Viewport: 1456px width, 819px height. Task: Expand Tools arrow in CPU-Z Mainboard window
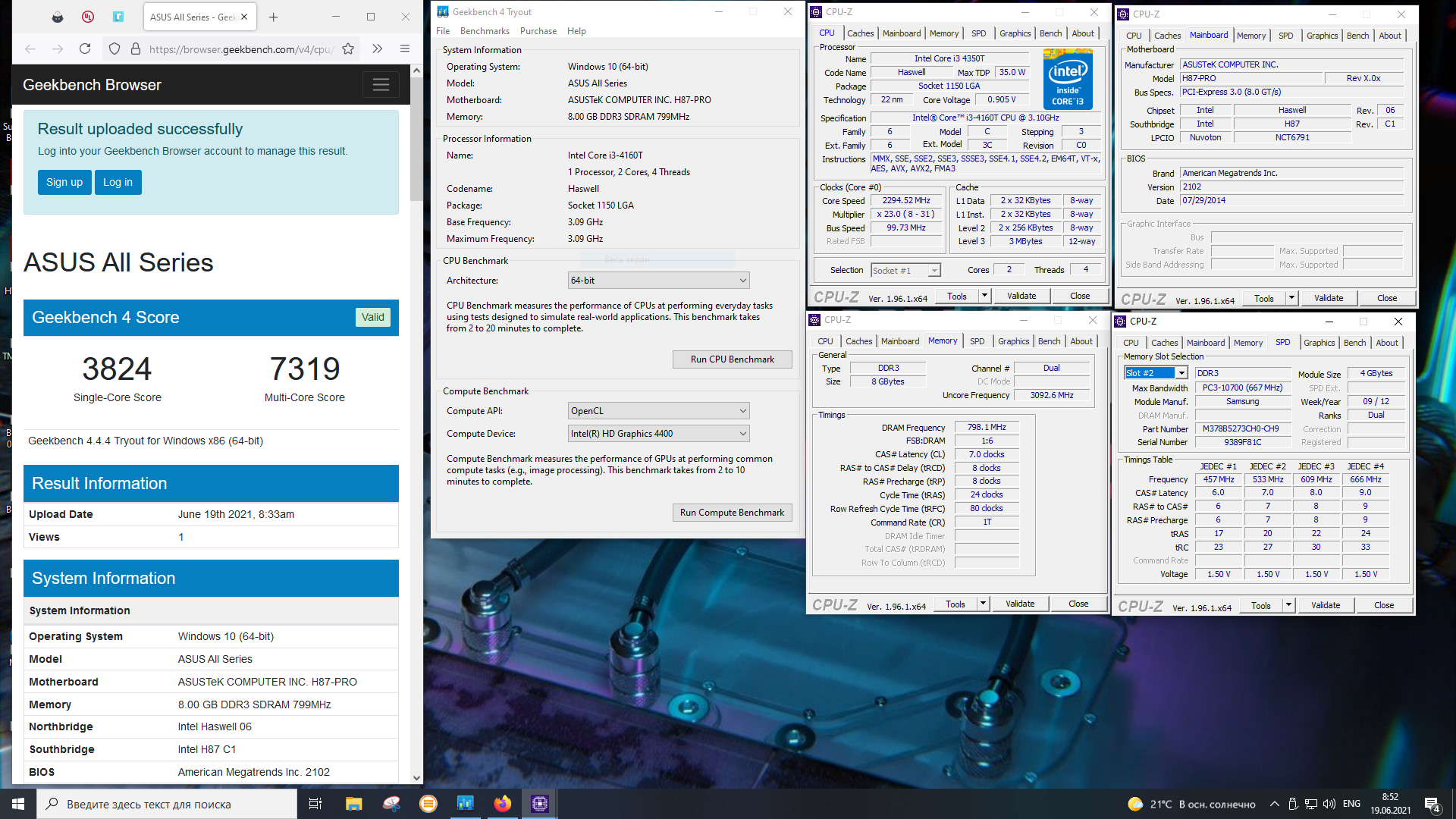pos(1291,299)
